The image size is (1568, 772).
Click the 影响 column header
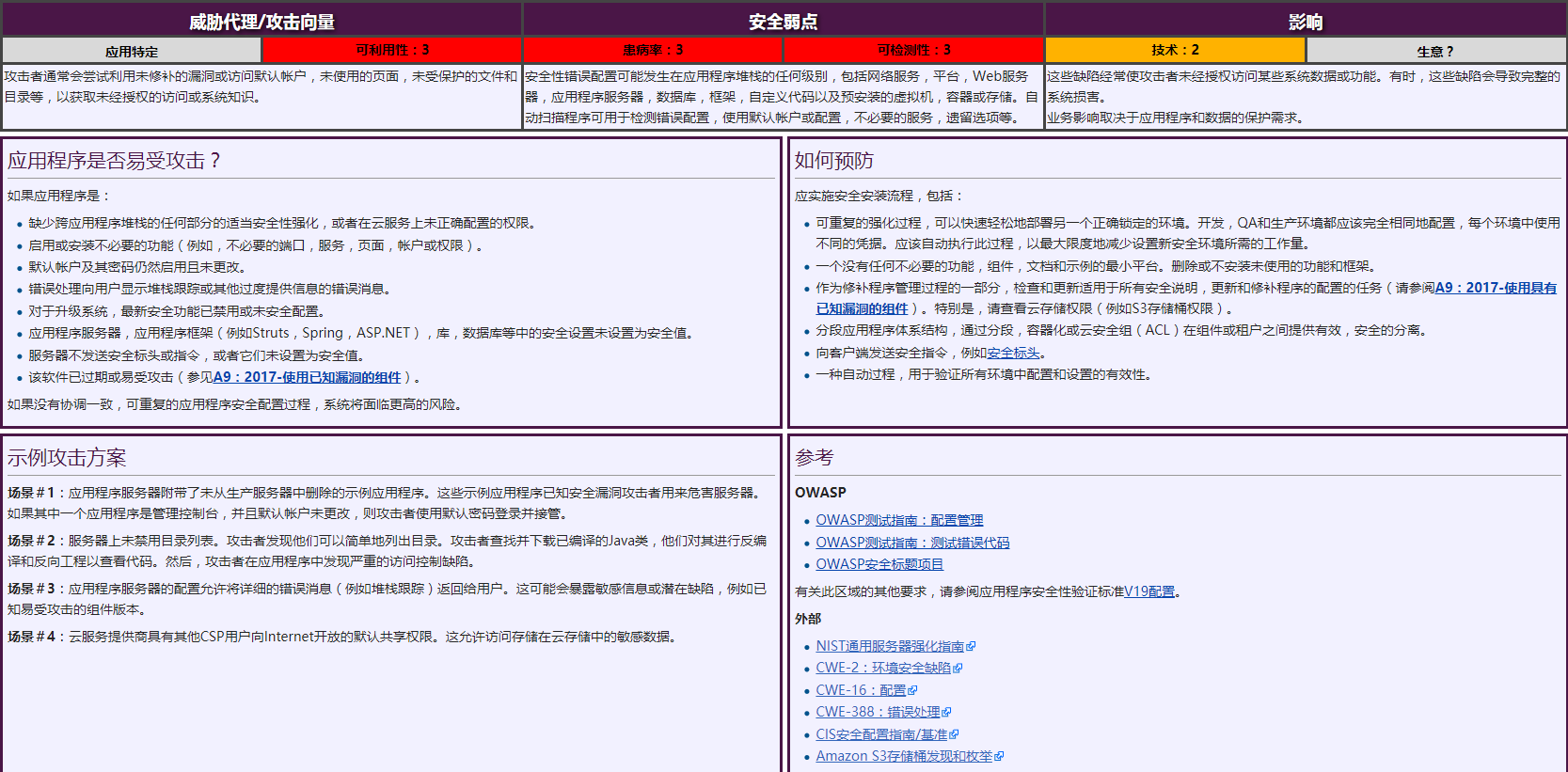coord(1306,22)
